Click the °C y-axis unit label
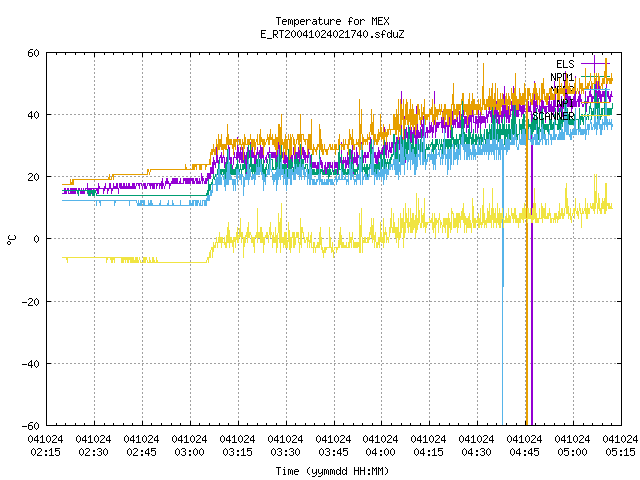 (12, 240)
